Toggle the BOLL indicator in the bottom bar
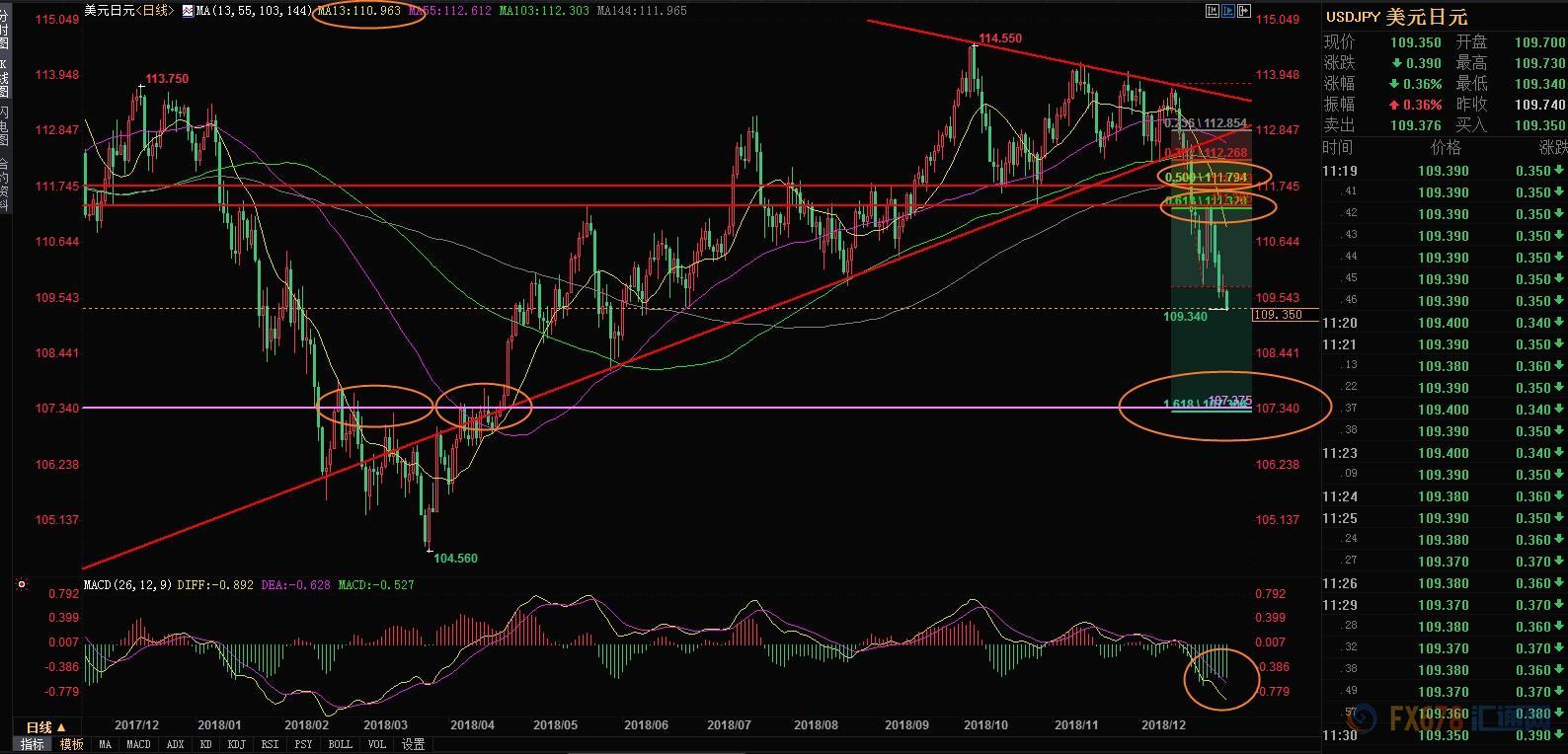Viewport: 1568px width, 754px height. click(340, 744)
